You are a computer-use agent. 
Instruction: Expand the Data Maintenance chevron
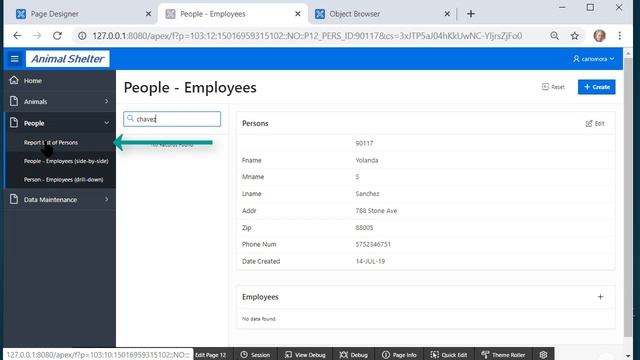pos(107,199)
